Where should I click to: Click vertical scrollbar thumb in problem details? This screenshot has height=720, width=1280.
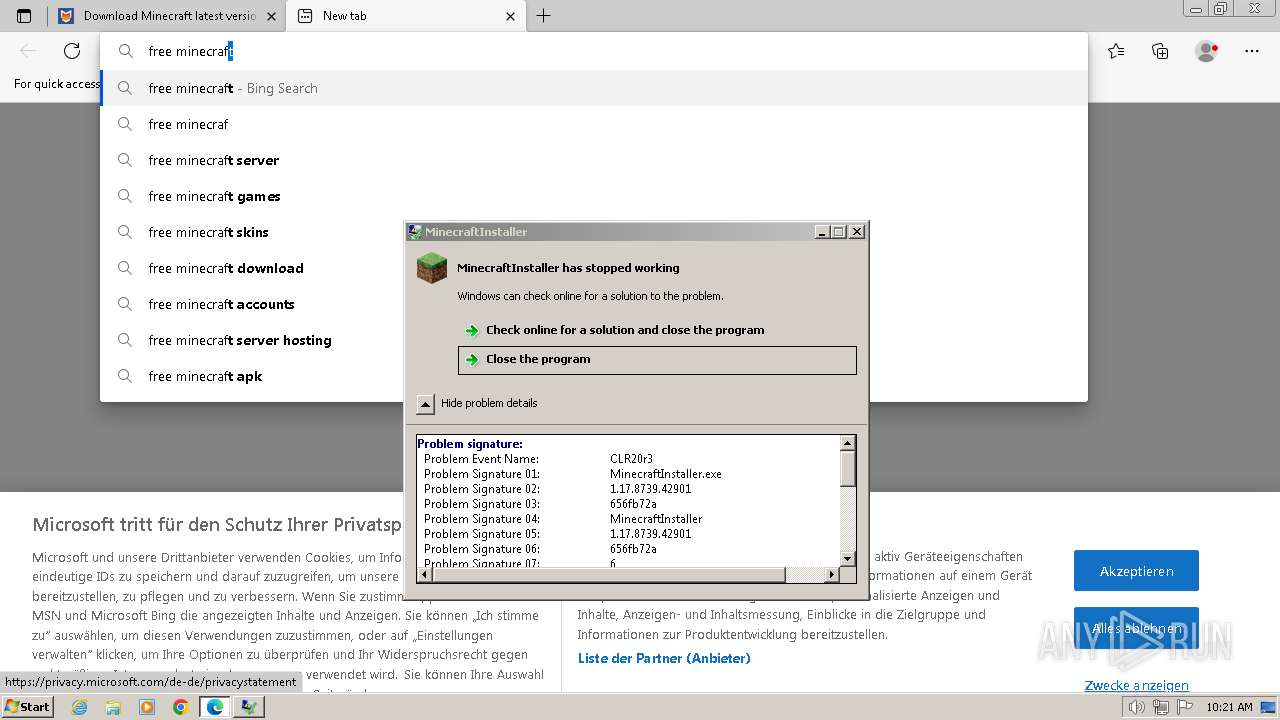pyautogui.click(x=848, y=469)
